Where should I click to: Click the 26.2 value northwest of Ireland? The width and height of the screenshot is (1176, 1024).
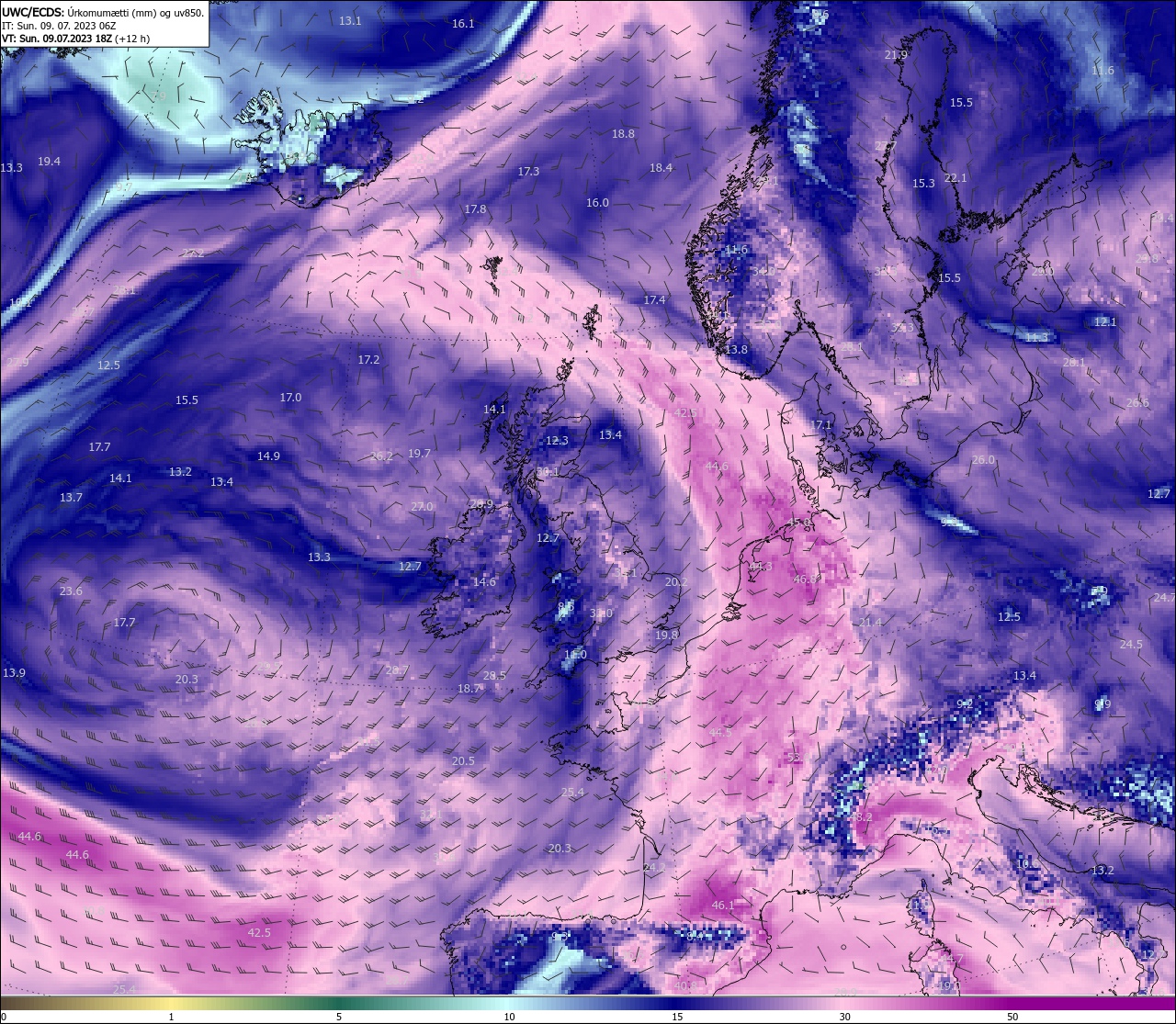coord(381,456)
